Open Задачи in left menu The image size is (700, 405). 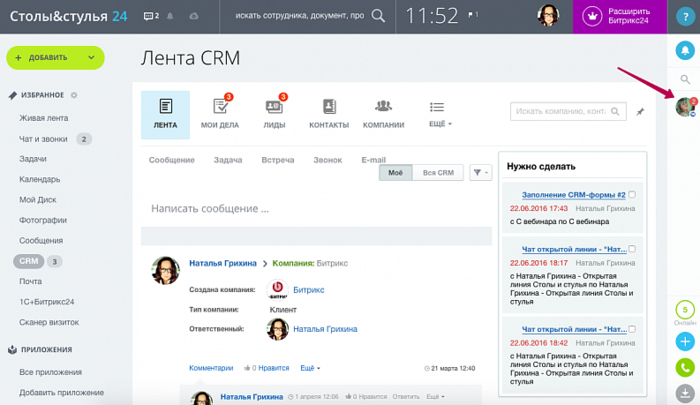[x=33, y=159]
